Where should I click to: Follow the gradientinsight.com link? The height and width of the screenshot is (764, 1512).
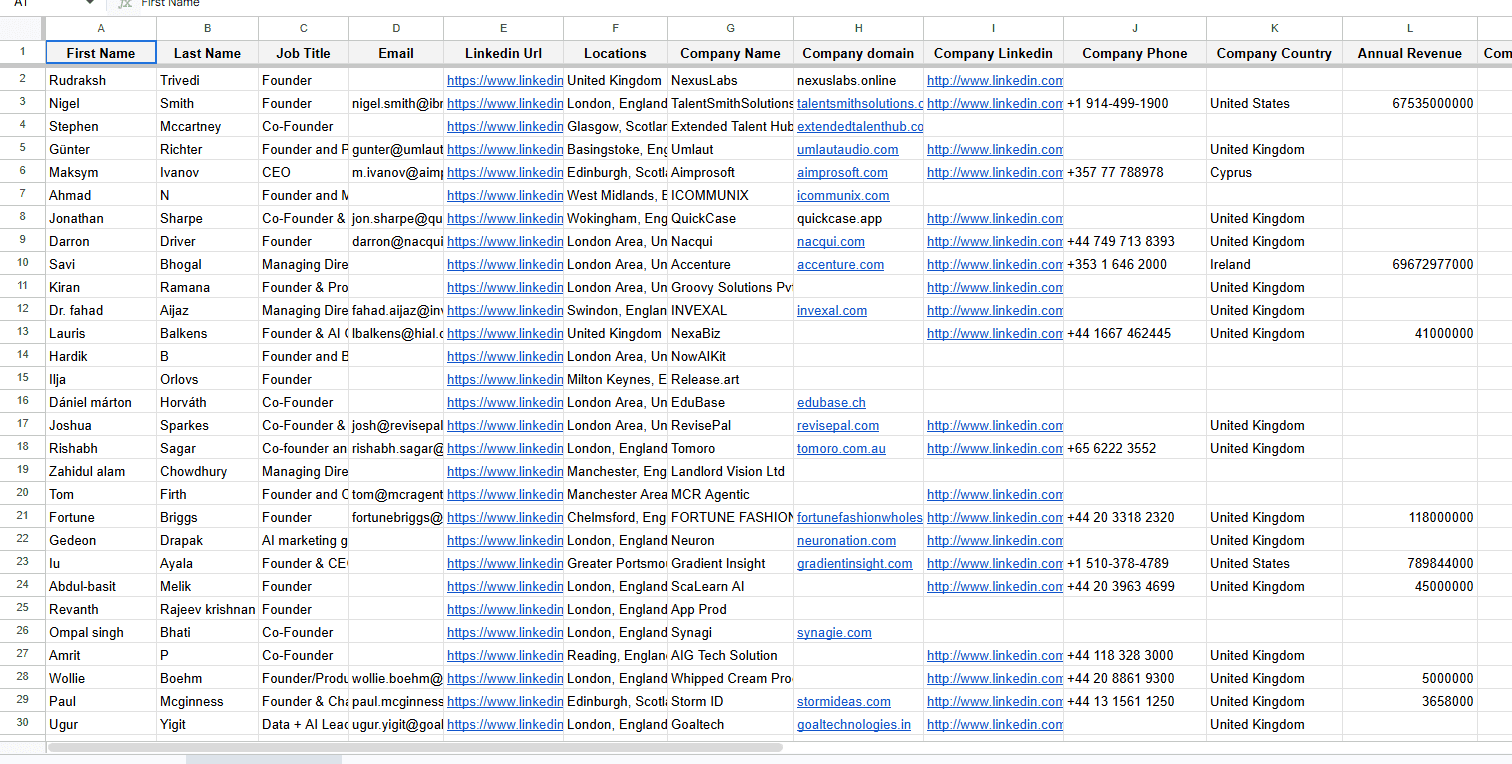click(855, 564)
